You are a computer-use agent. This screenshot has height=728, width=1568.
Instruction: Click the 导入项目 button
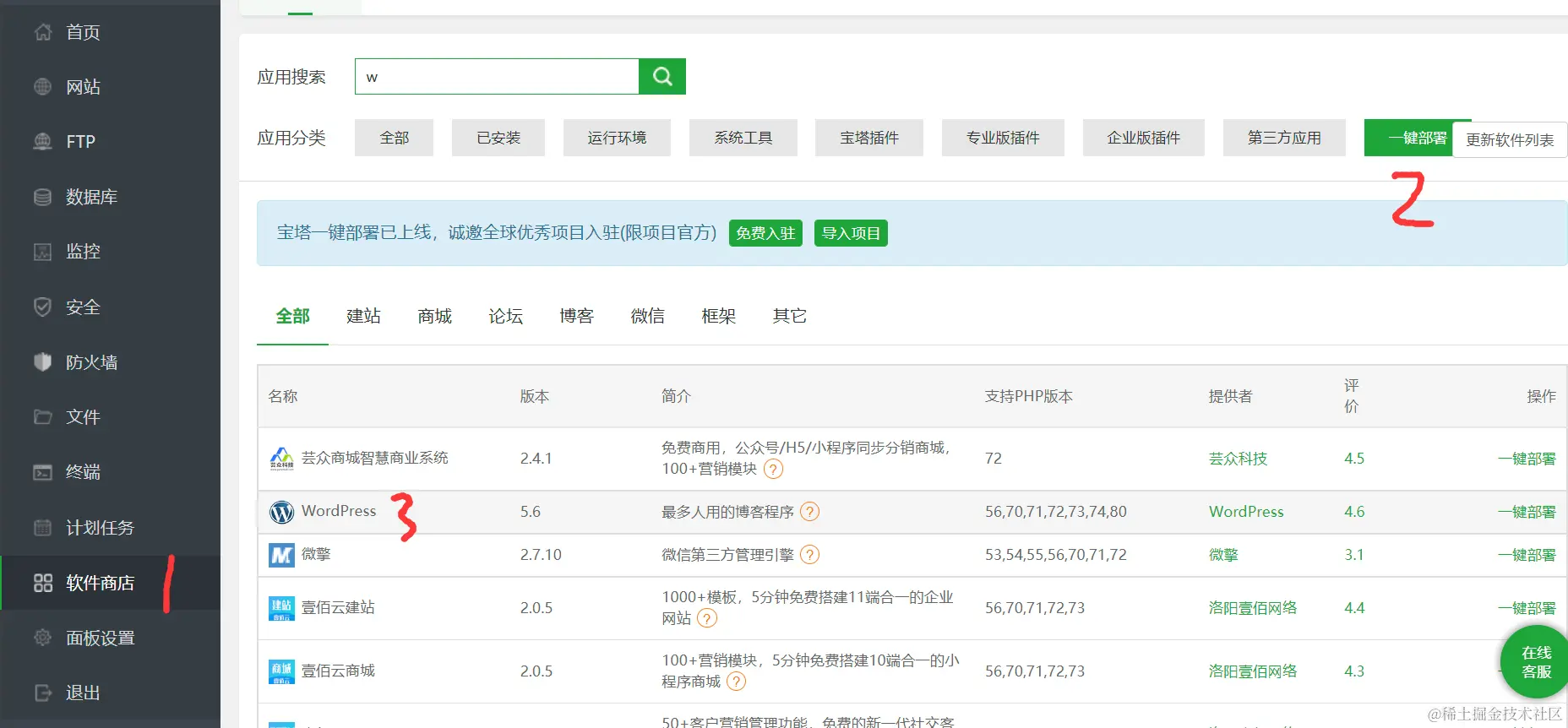pos(851,233)
